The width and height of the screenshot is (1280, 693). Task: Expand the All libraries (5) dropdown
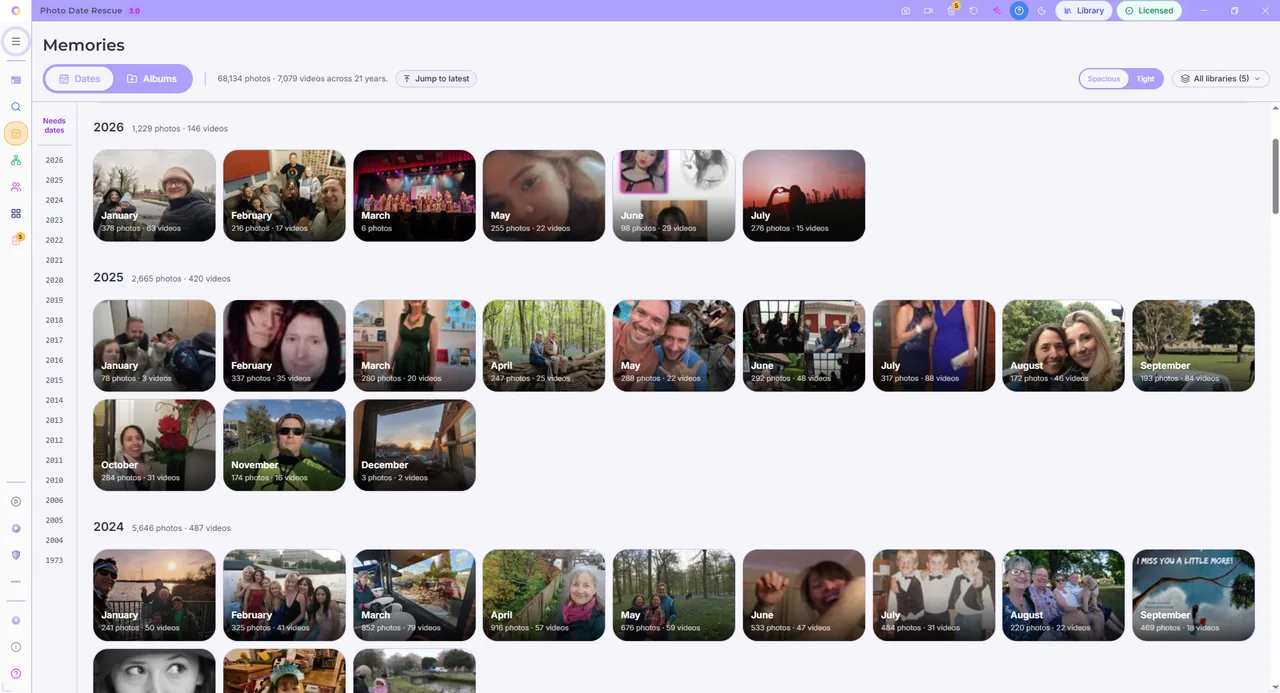(1221, 79)
